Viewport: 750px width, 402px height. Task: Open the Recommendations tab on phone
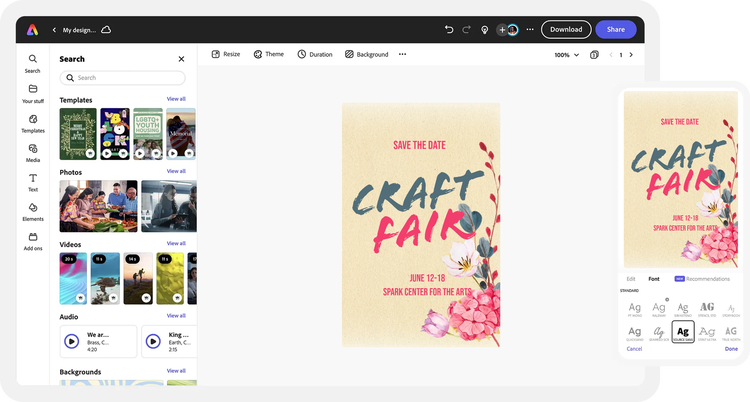coord(702,279)
